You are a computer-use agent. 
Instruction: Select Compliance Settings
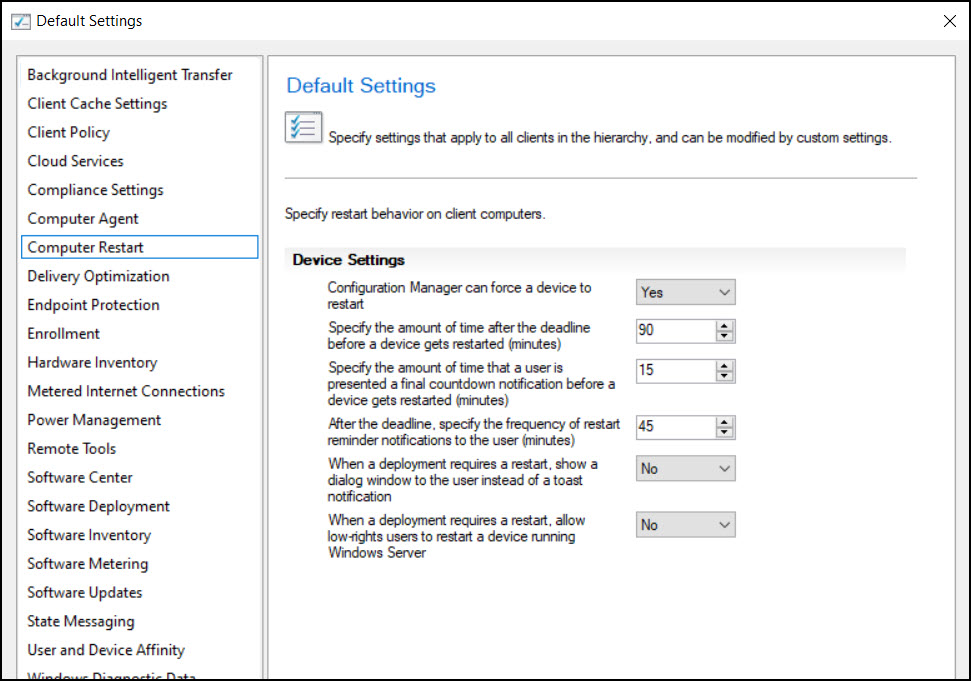coord(95,190)
